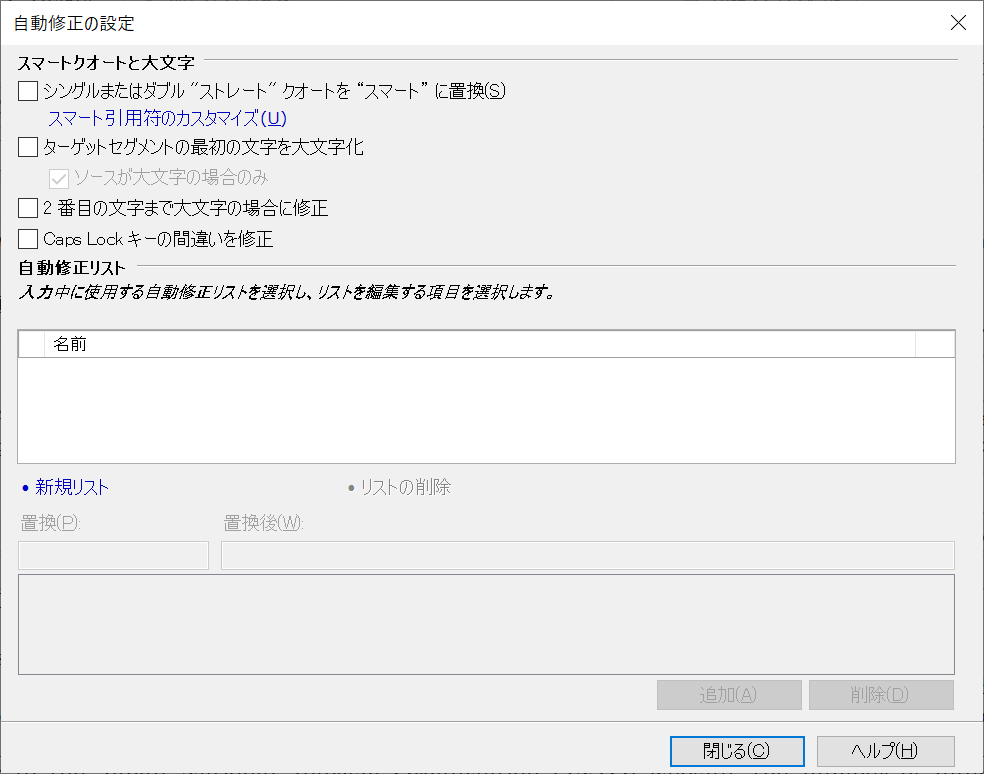This screenshot has height=774, width=984.
Task: Check ターゲットセグメントの最初の文字を大文字化 option
Action: coord(28,149)
